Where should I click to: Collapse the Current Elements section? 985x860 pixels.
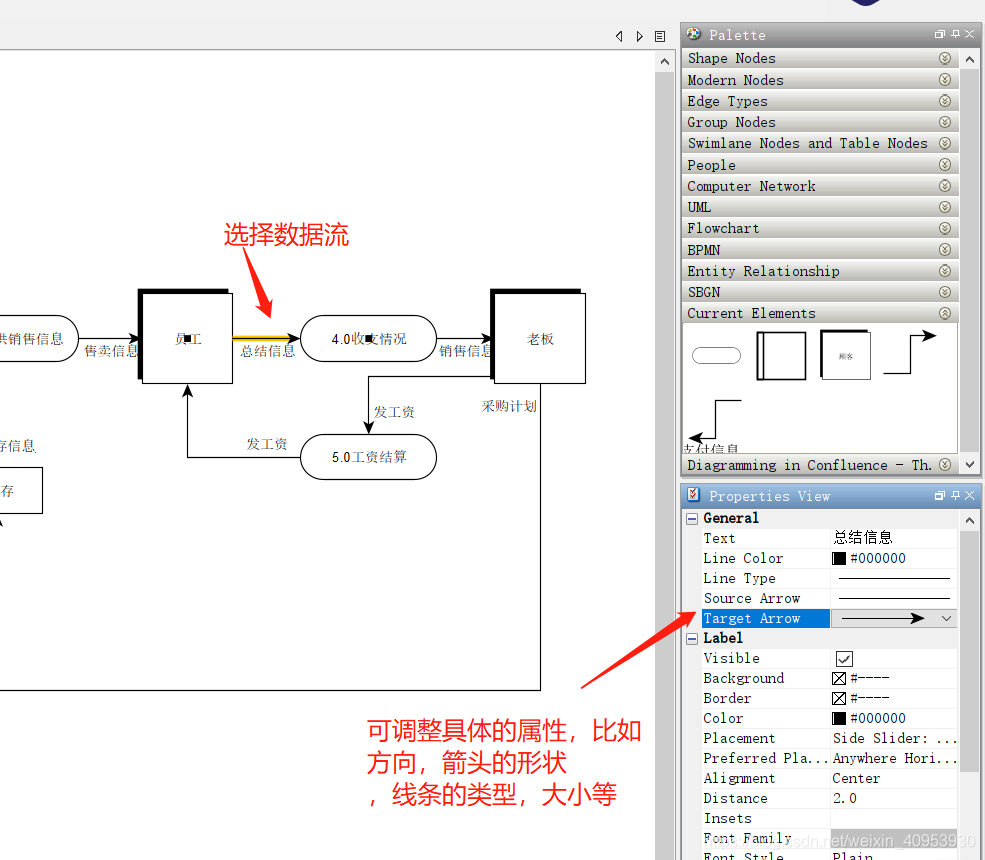coord(942,312)
